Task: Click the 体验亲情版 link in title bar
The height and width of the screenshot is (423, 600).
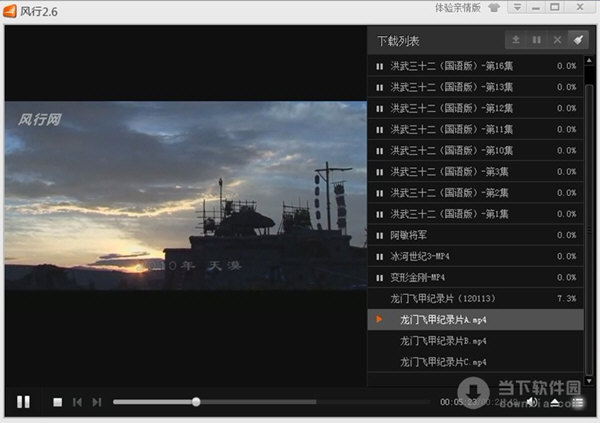Action: click(457, 8)
